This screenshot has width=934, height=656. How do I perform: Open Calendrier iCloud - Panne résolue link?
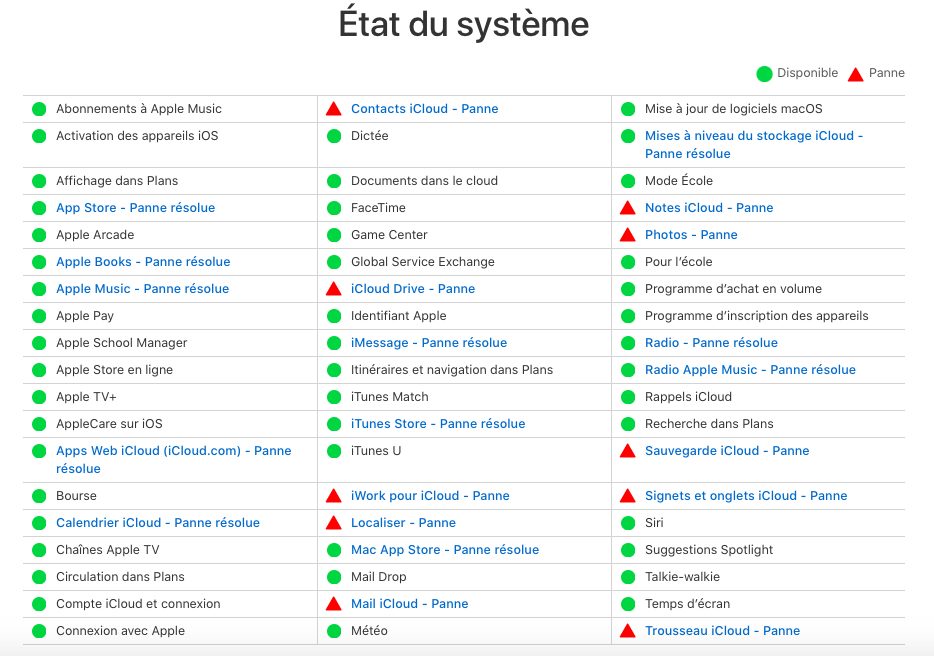(x=158, y=523)
